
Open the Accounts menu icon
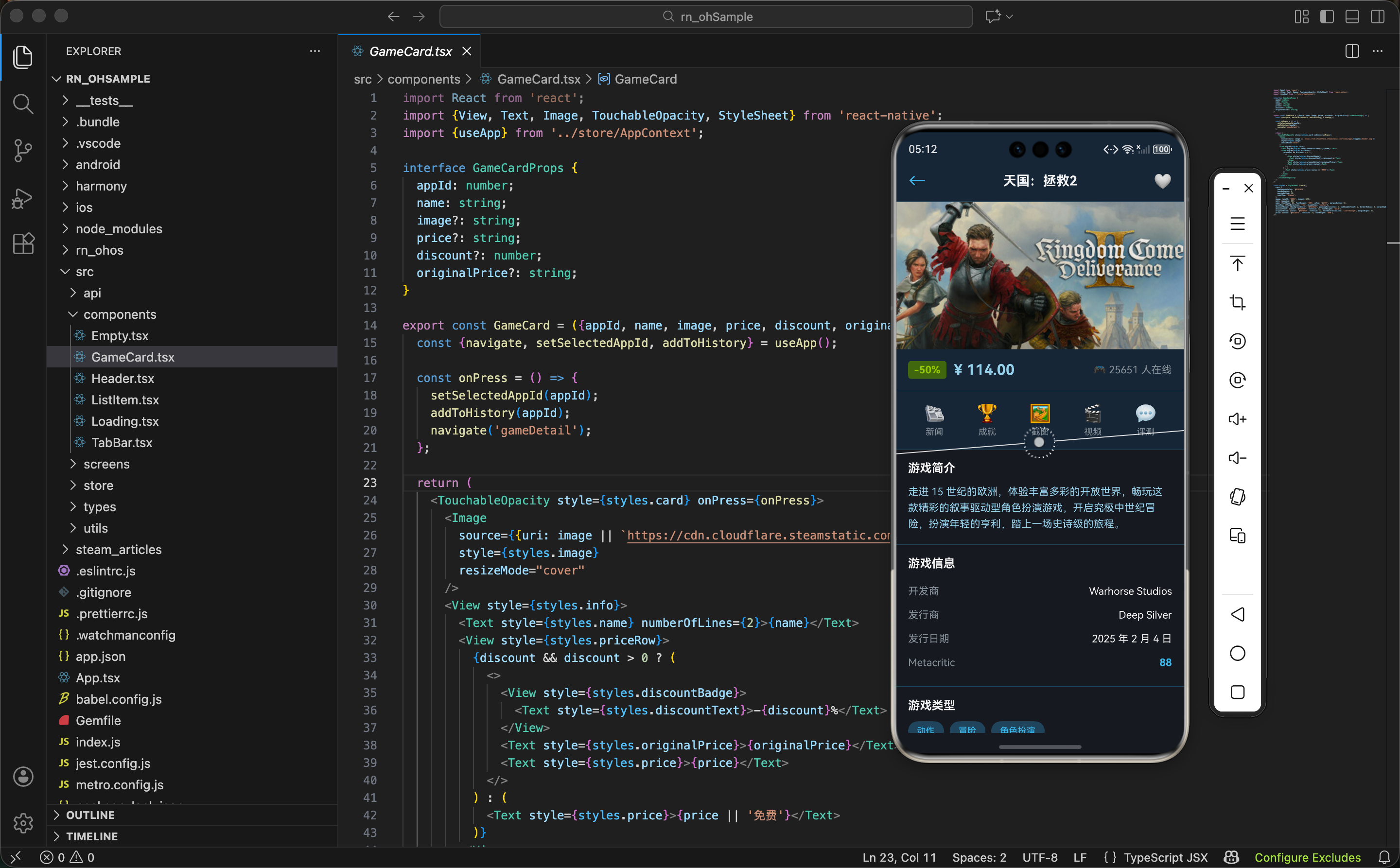point(23,776)
